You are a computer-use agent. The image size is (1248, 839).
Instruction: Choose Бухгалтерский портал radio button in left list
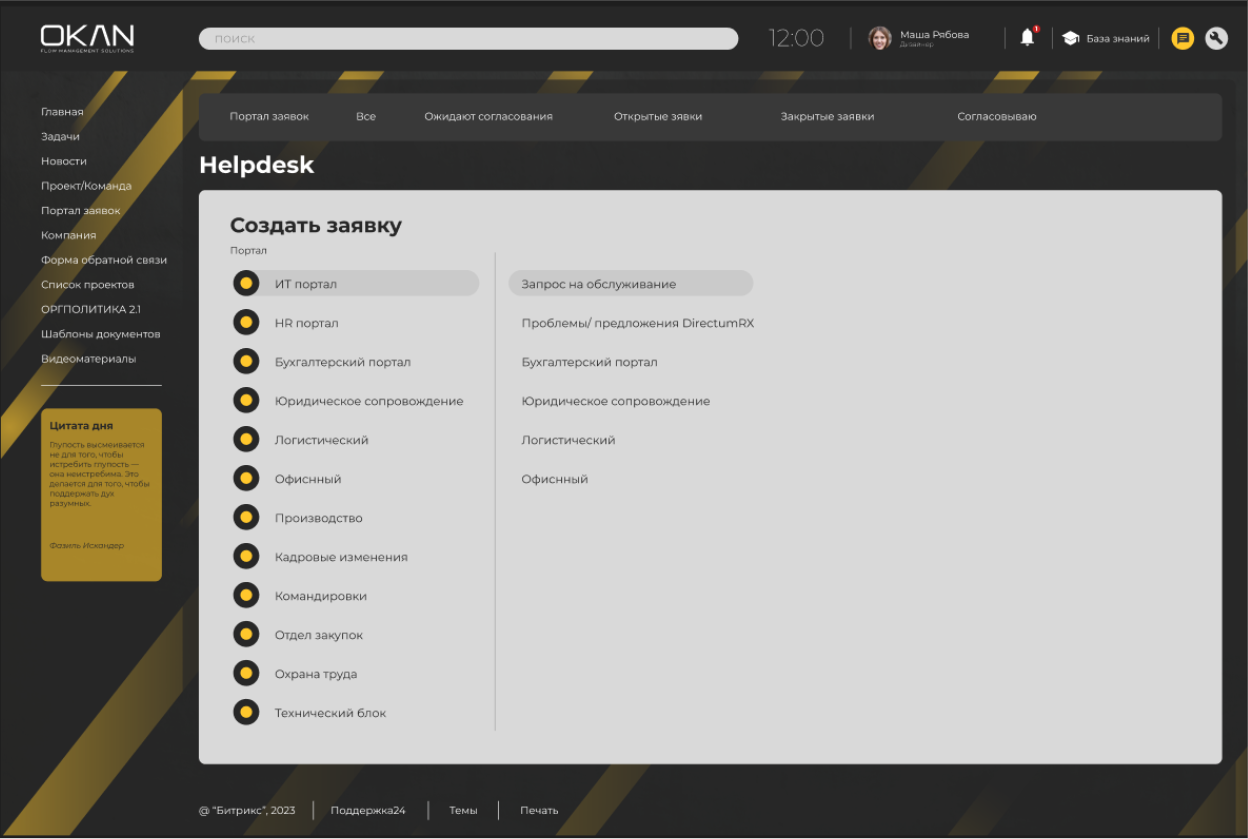point(246,362)
